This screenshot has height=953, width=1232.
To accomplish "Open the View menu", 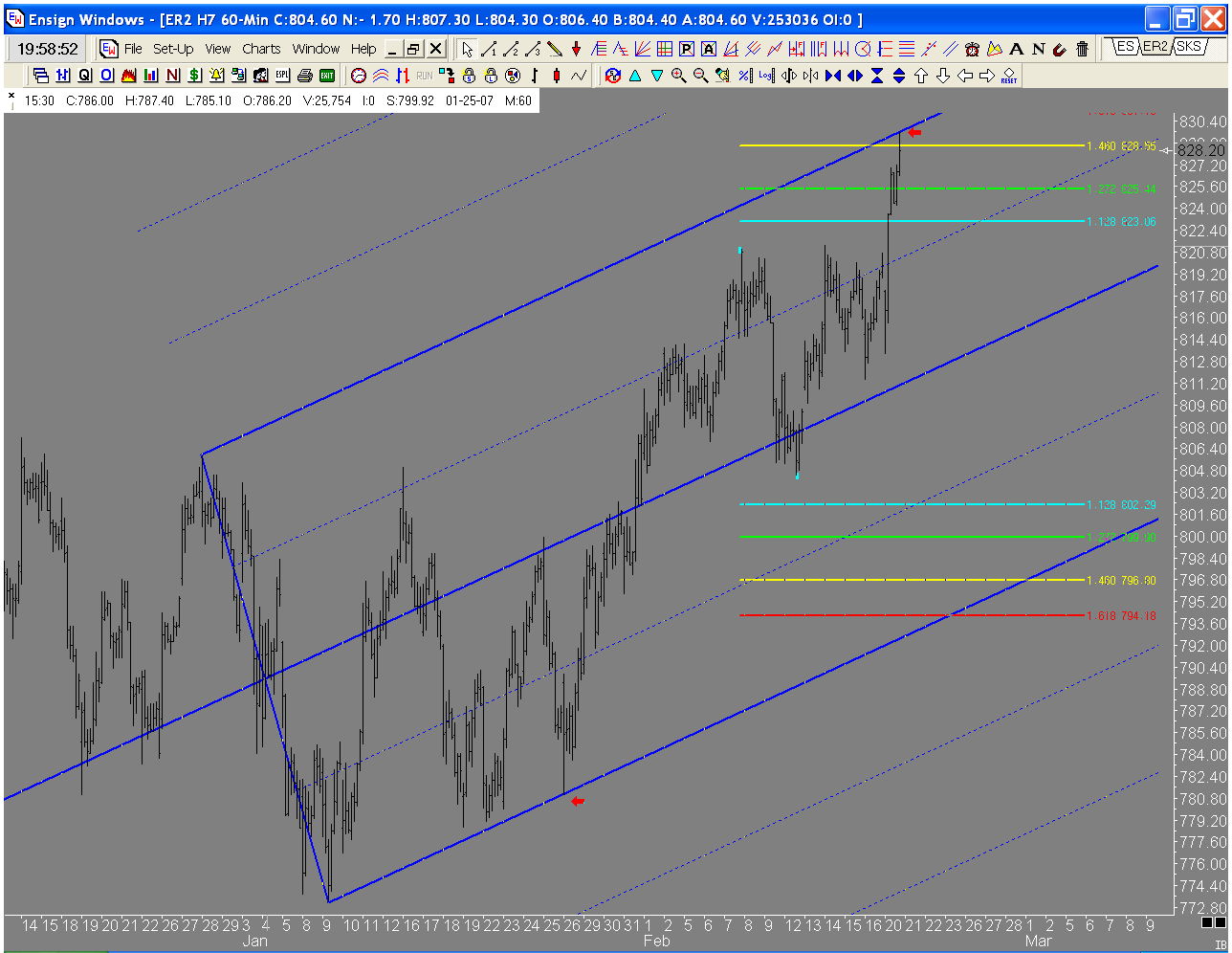I will 218,49.
